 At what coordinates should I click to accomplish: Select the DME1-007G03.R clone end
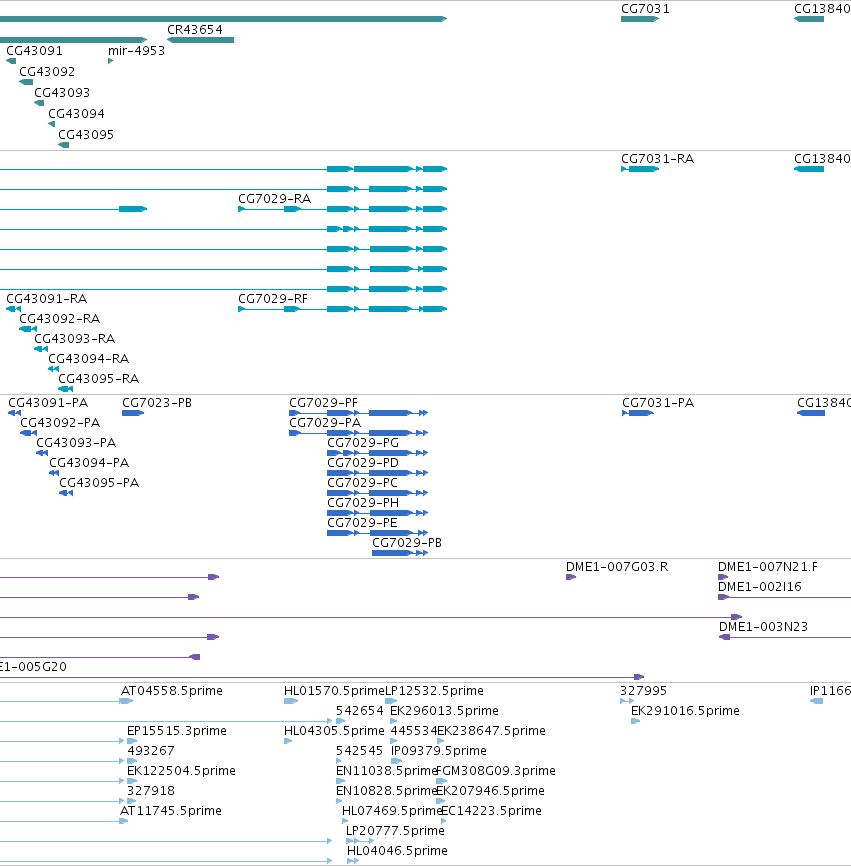(571, 577)
